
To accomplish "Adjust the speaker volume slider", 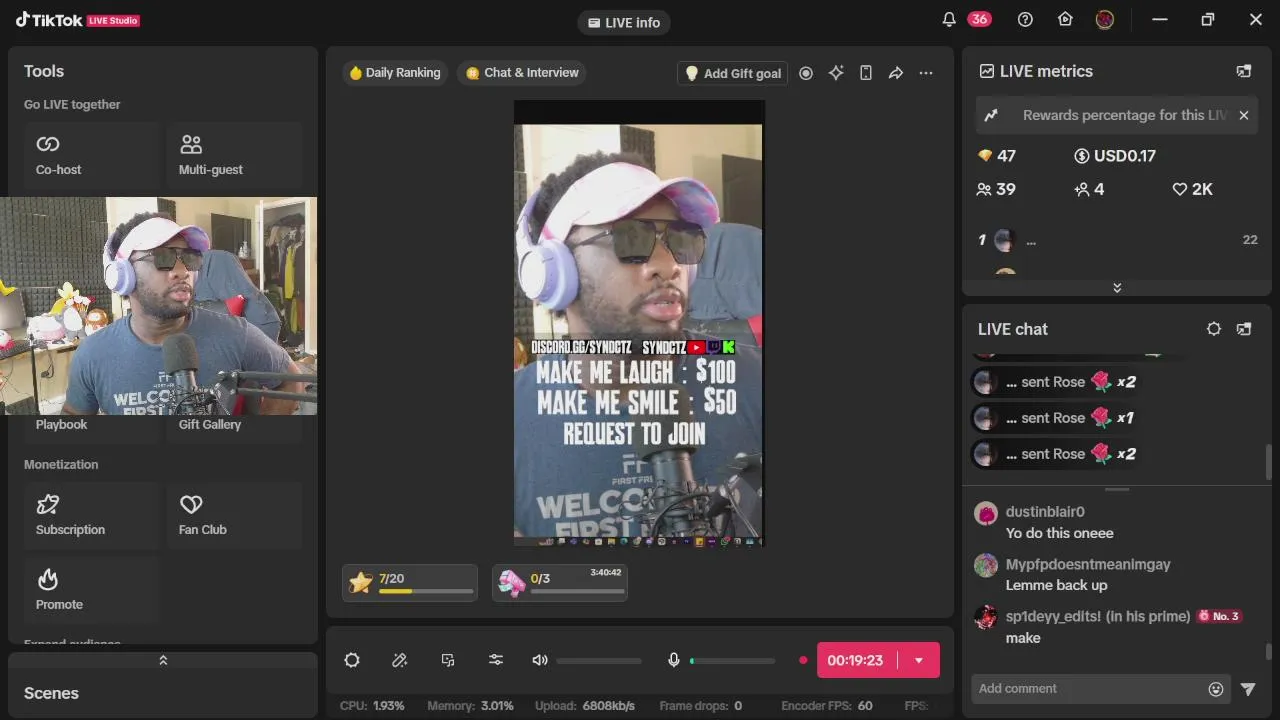I will 599,660.
